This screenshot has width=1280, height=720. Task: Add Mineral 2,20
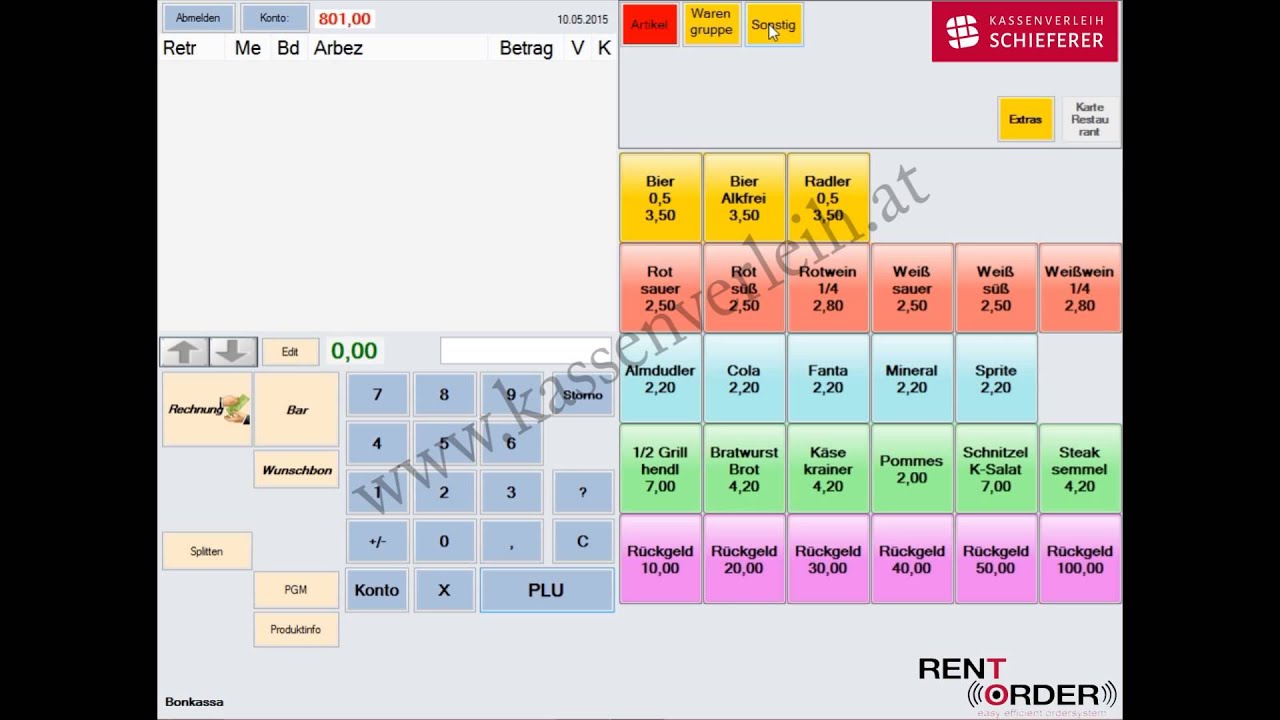coord(912,378)
